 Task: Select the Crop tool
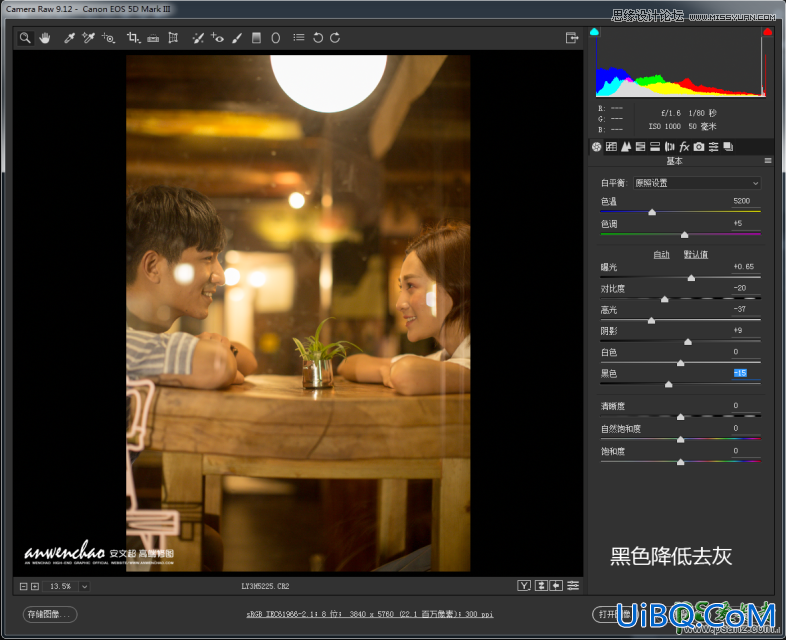[133, 38]
